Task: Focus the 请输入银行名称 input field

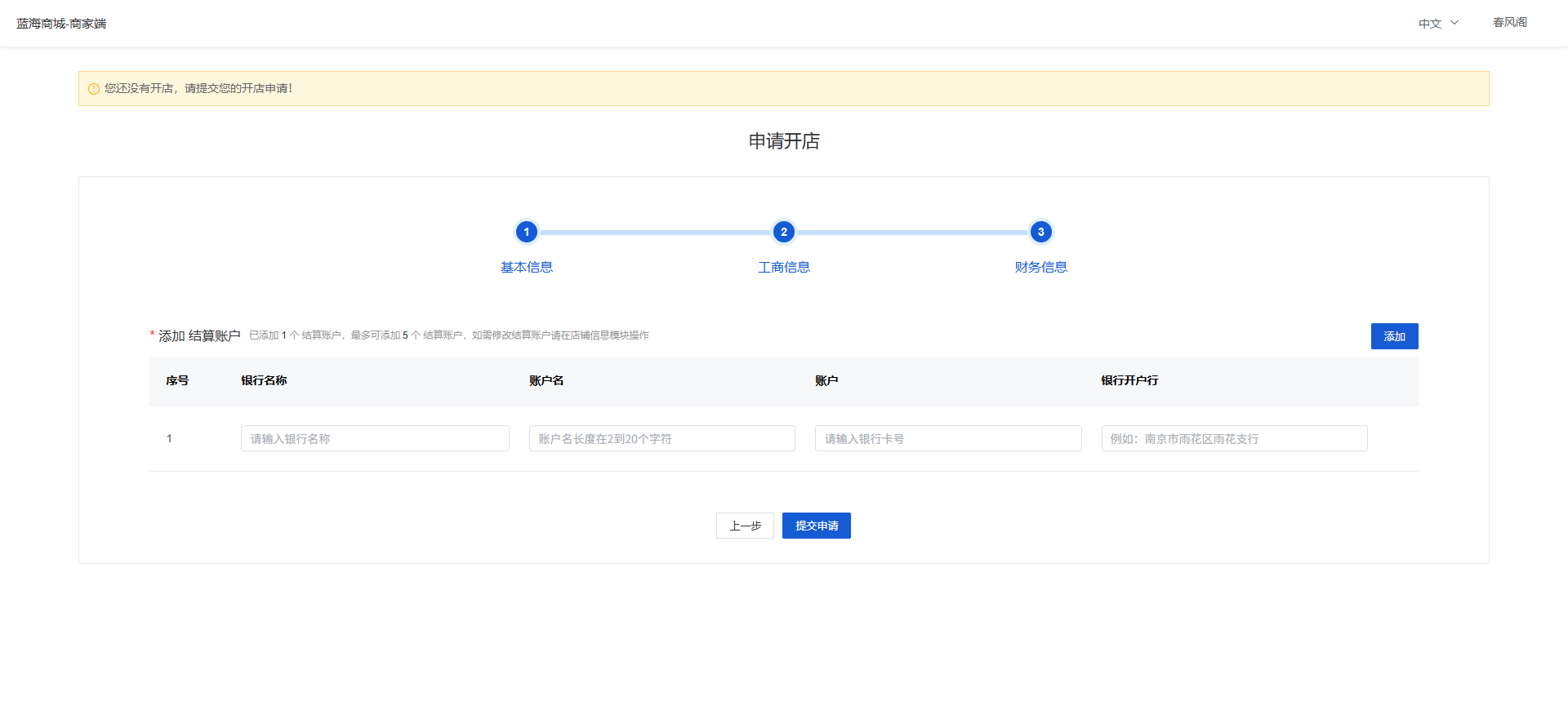Action: click(x=375, y=438)
